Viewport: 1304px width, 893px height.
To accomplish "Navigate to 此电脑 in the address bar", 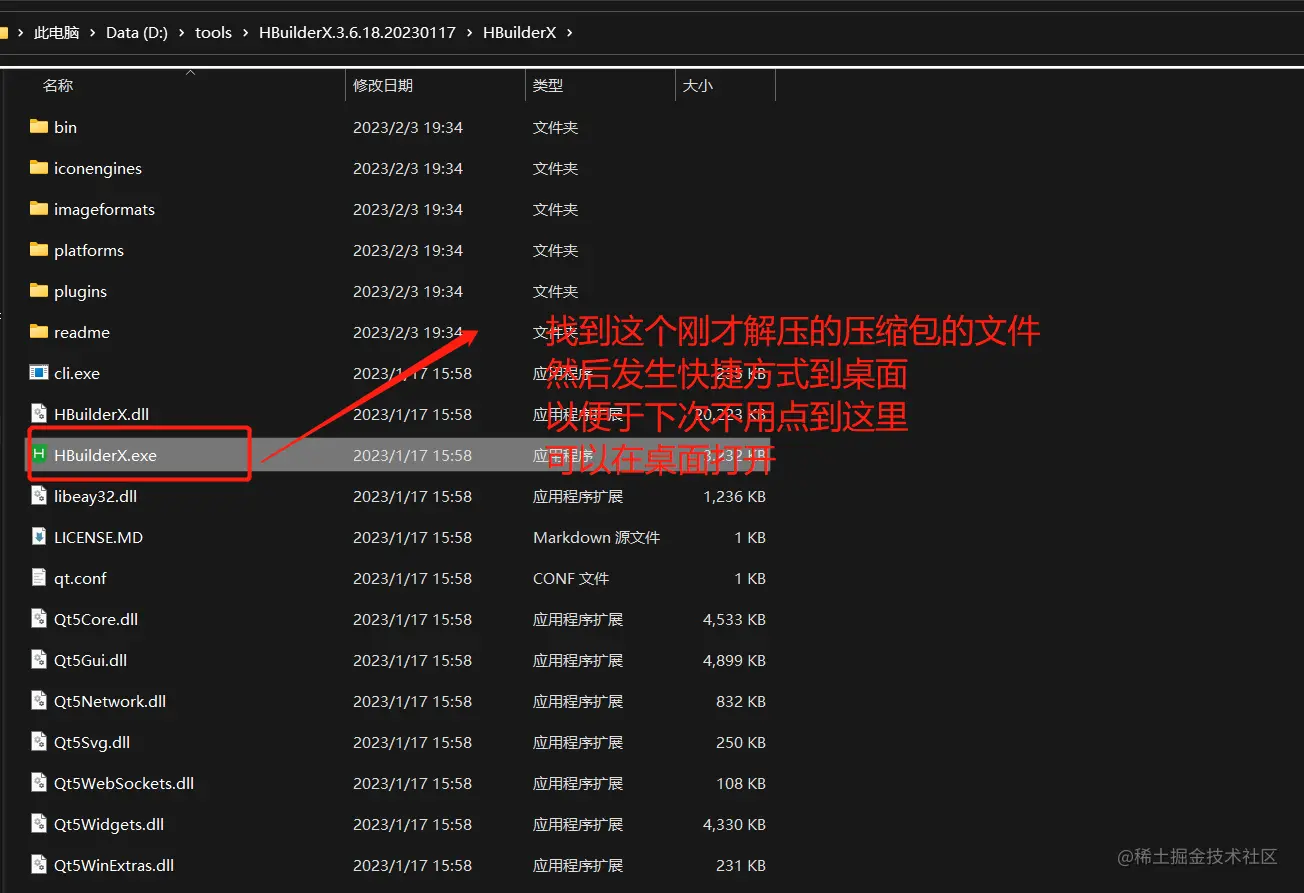I will click(56, 33).
